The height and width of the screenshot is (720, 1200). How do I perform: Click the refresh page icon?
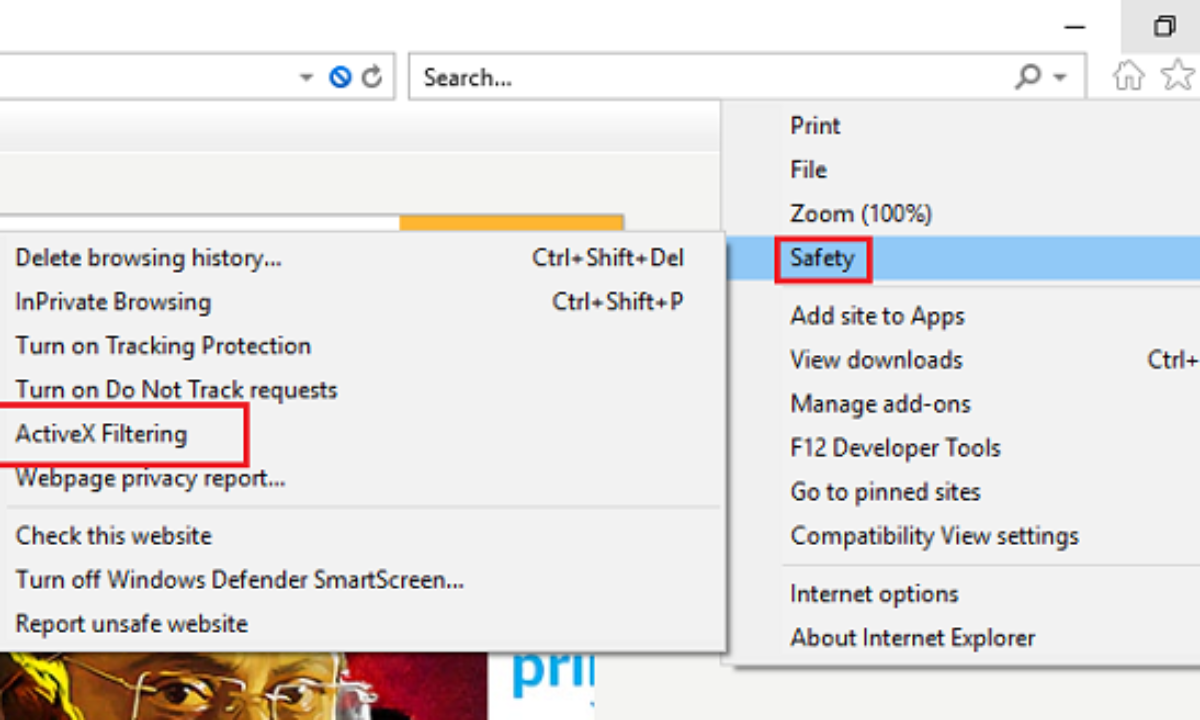(x=372, y=77)
